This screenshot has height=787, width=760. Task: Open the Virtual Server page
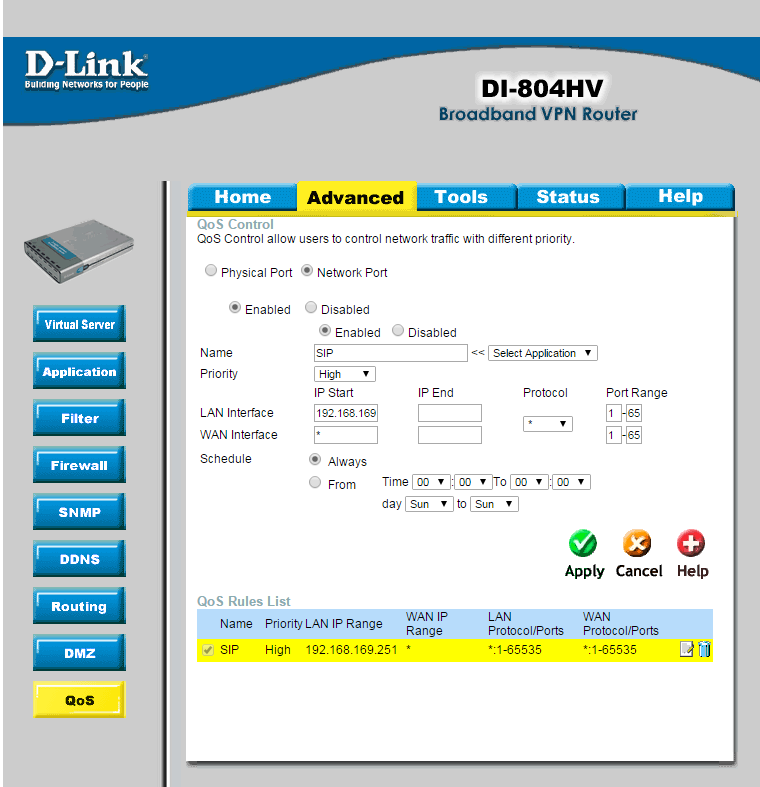[79, 324]
